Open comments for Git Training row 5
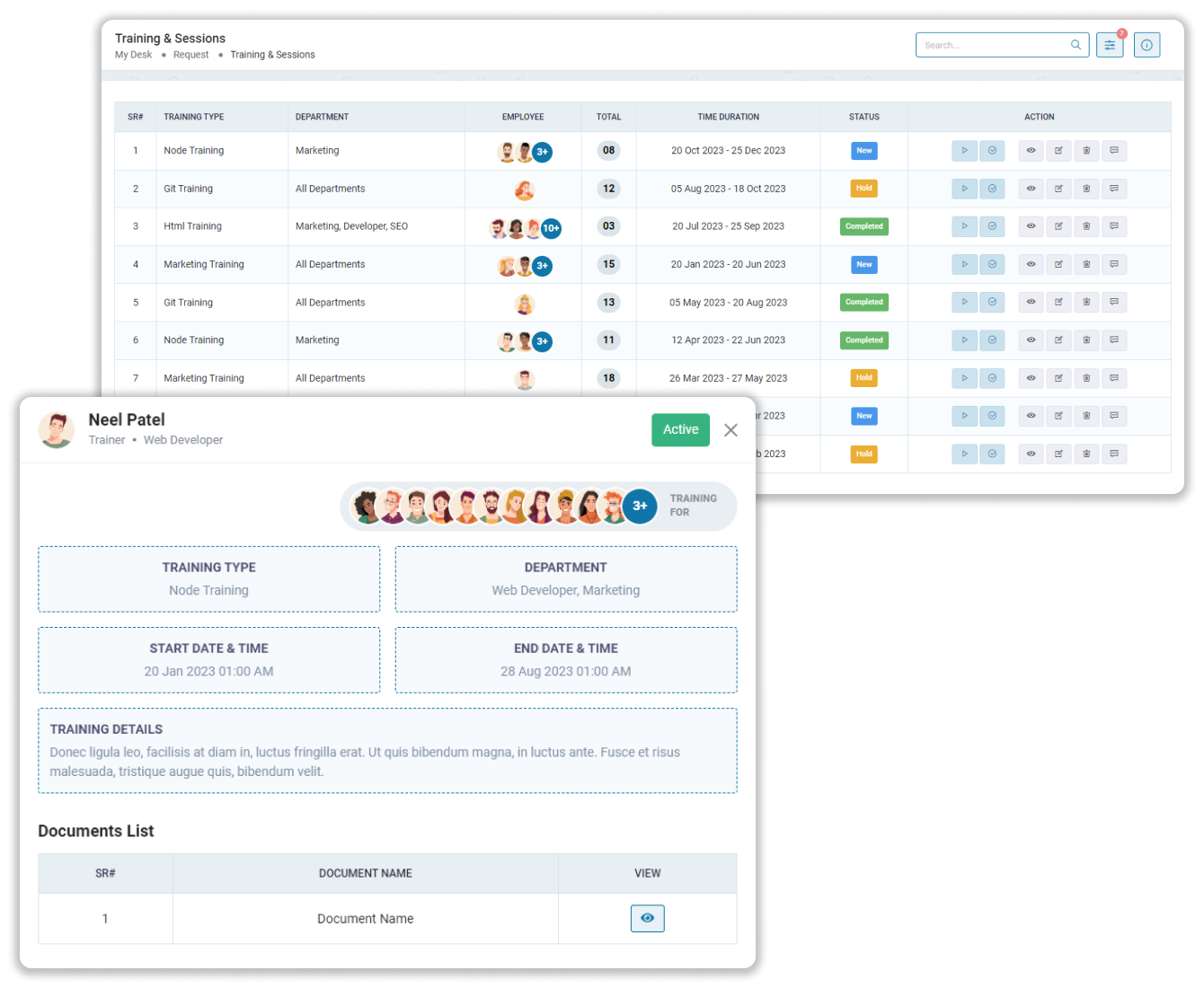Screen dimensions: 1204x988 1114,303
